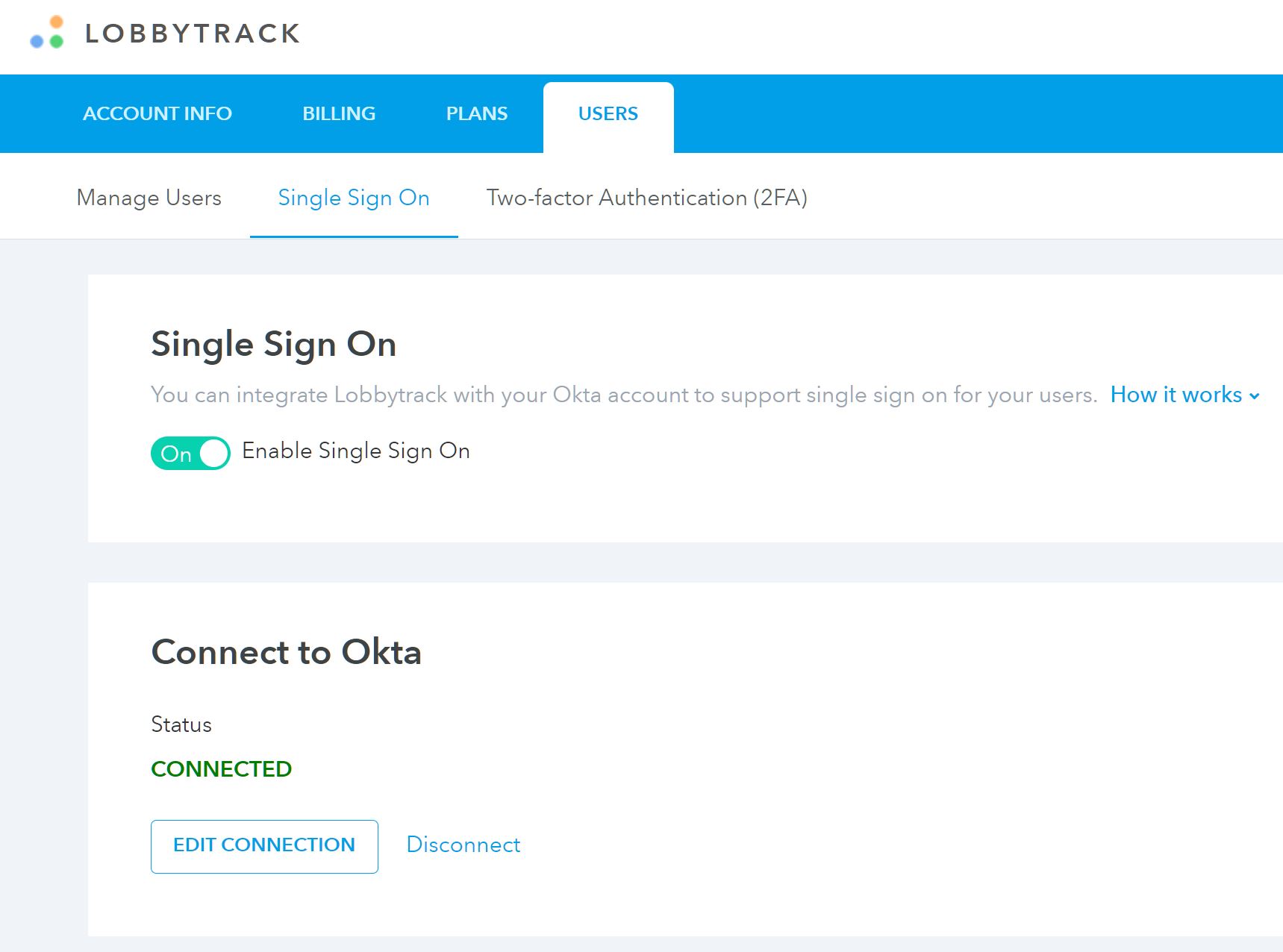Click the Disconnect link
Screen dimensions: 1283x952
pos(463,845)
